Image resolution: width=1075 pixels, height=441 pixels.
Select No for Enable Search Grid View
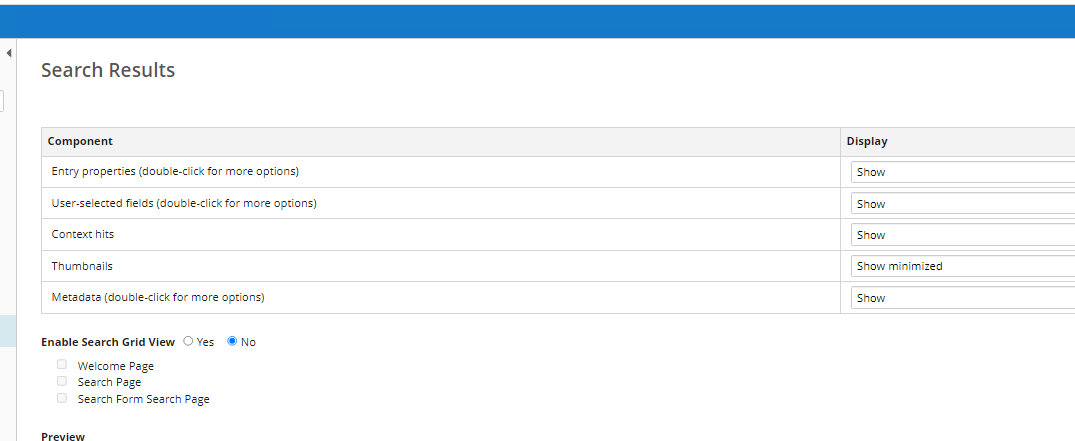pyautogui.click(x=232, y=342)
